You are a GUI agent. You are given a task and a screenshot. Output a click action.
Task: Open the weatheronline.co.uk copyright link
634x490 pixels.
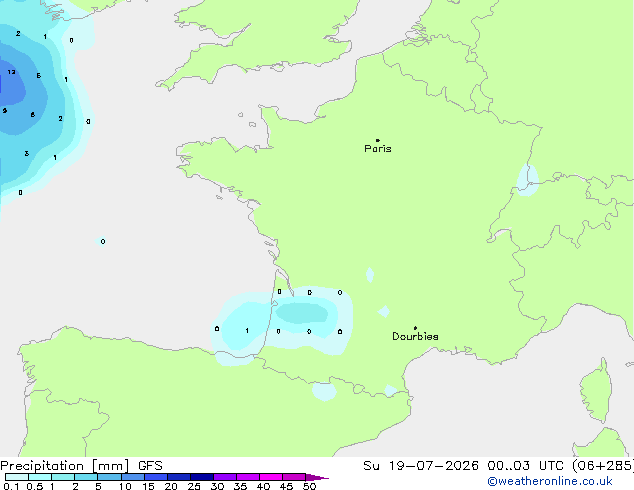(550, 481)
